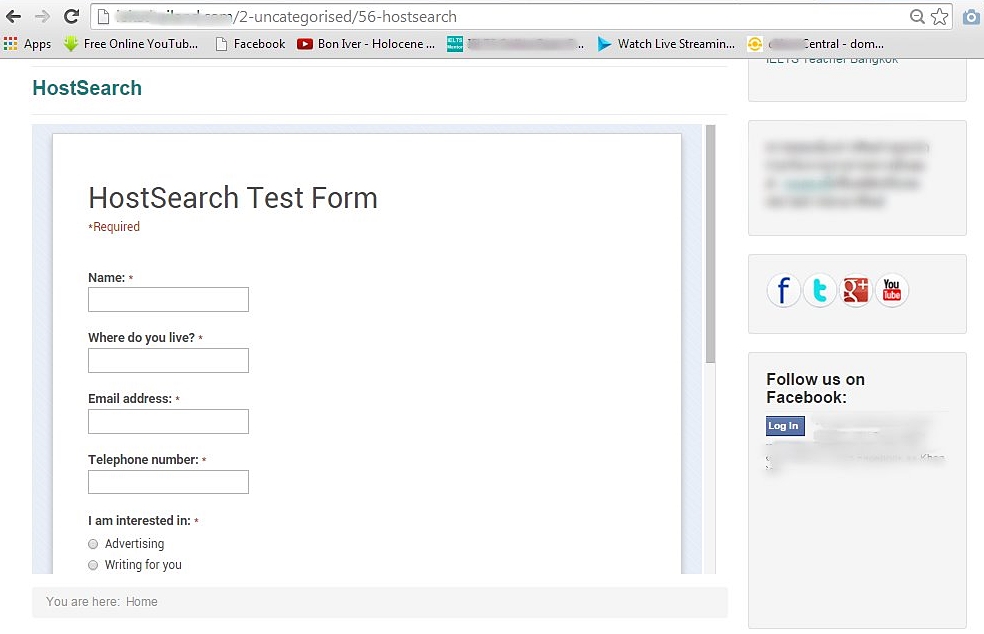Open the YouTube icon in the sidebar
Image resolution: width=984 pixels, height=634 pixels.
point(891,290)
